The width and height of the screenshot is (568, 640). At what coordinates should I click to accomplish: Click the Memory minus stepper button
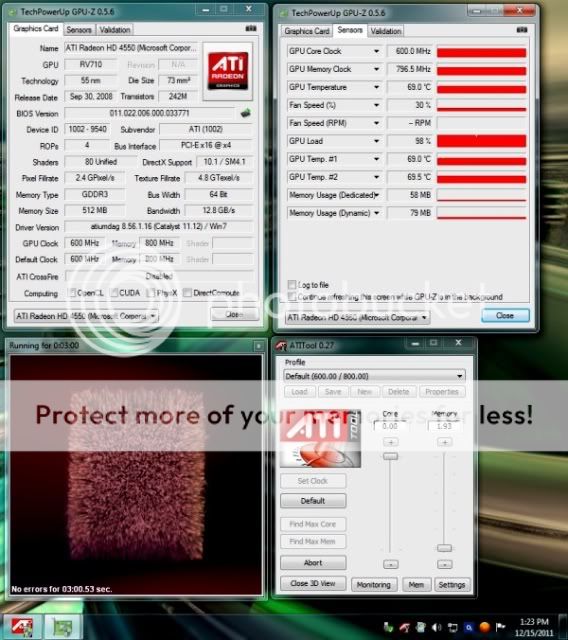445,564
